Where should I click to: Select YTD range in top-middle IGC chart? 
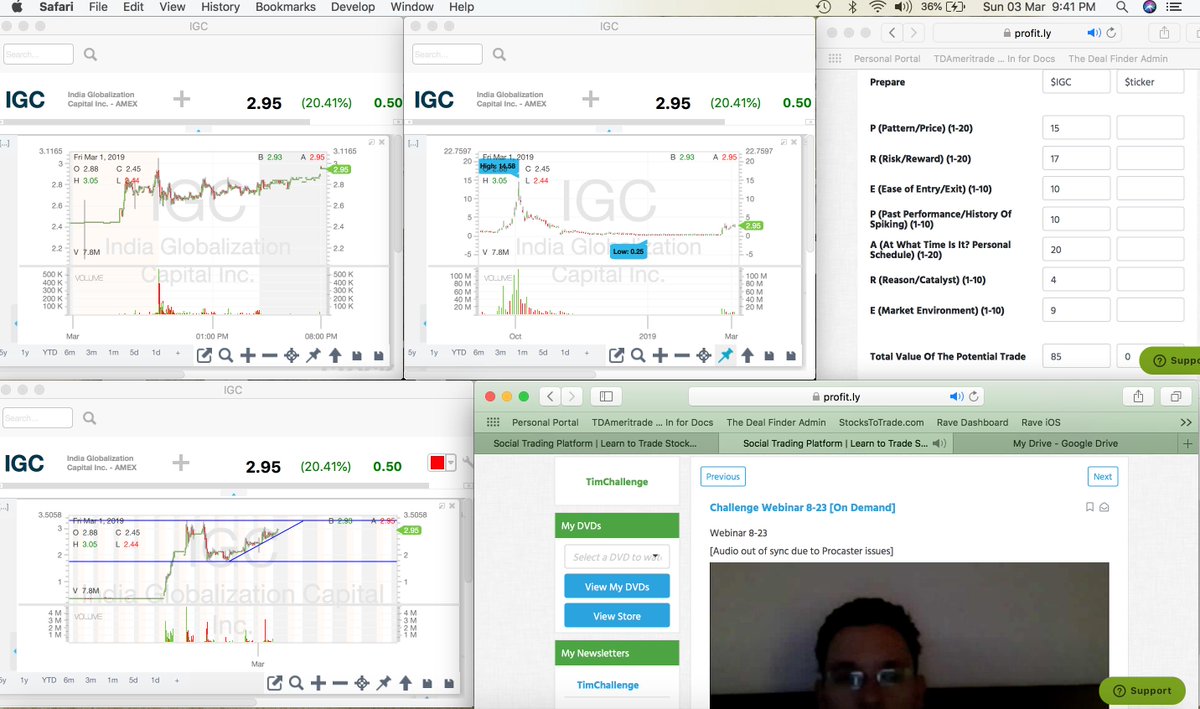coord(459,353)
